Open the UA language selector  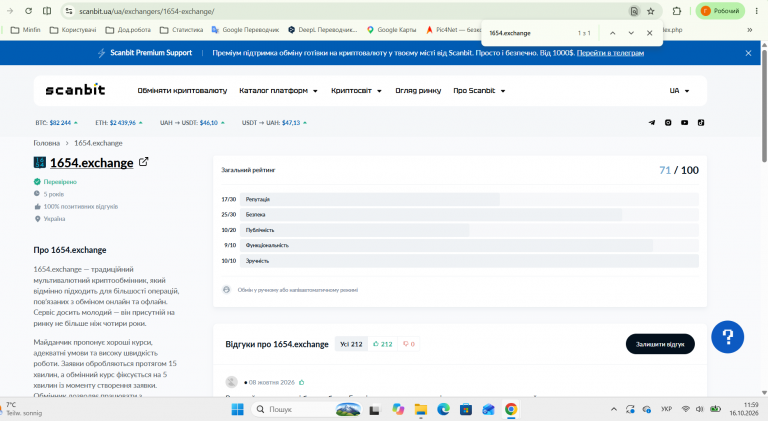tap(679, 91)
